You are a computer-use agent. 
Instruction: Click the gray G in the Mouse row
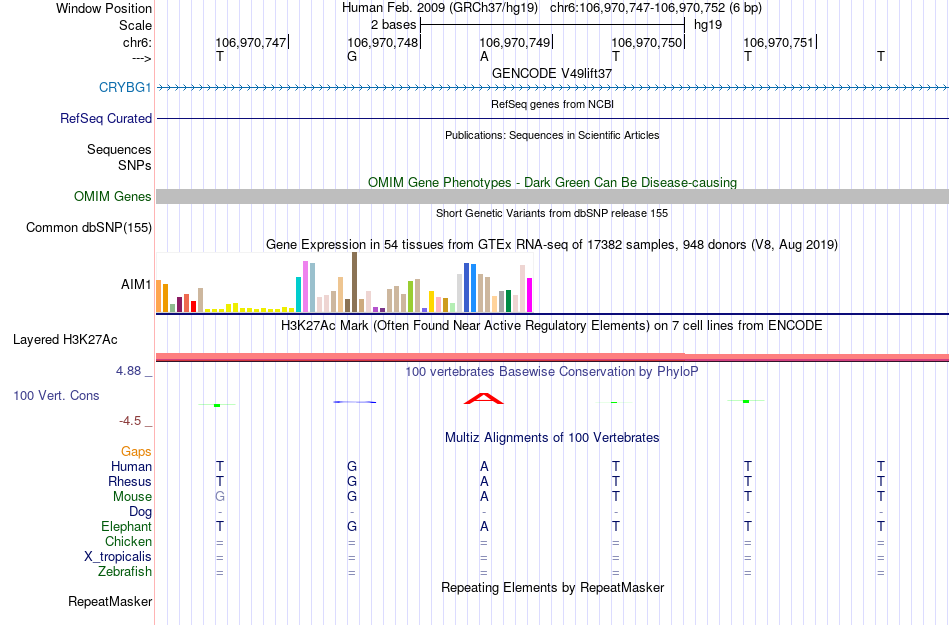pyautogui.click(x=219, y=497)
